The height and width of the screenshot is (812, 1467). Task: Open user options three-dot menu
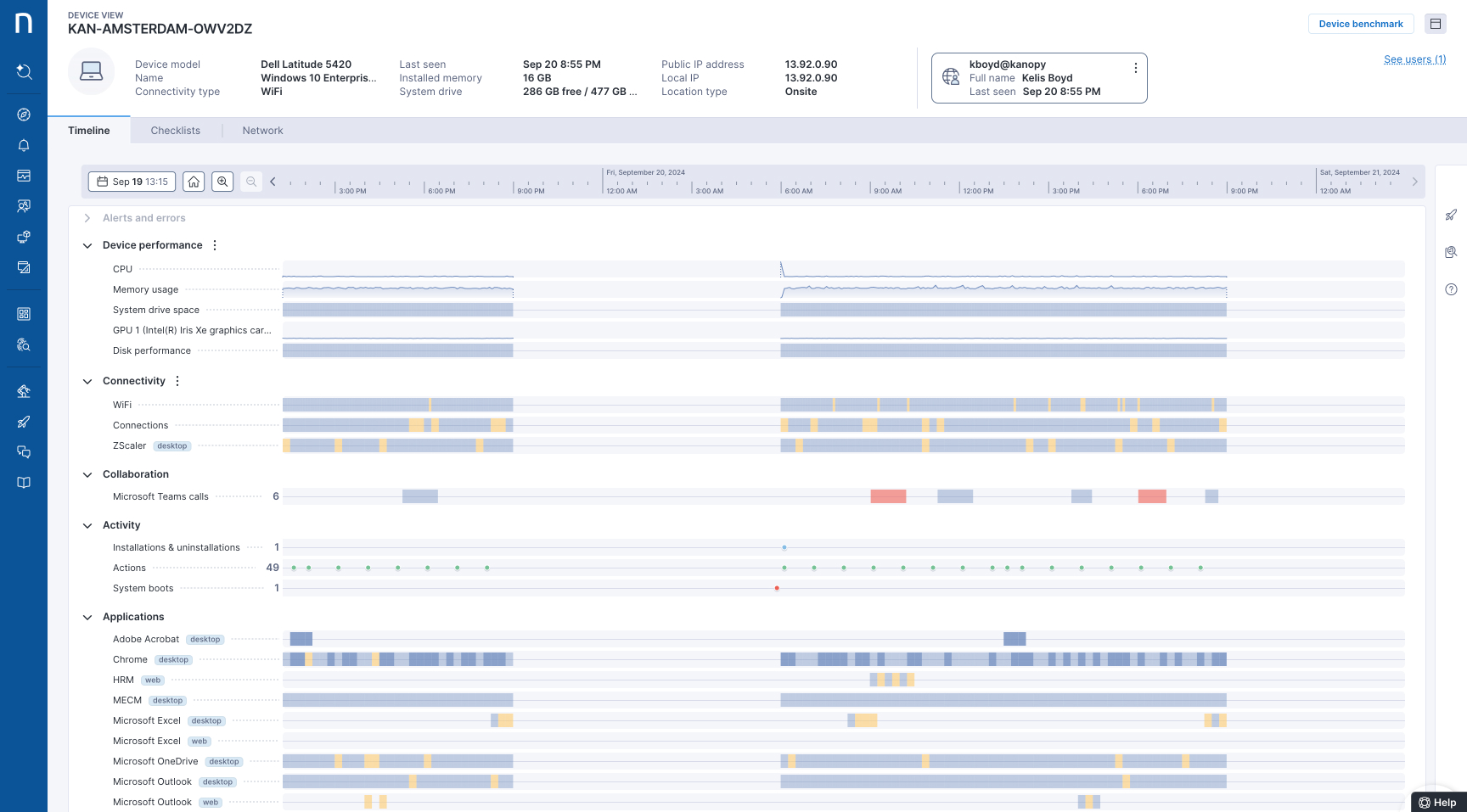tap(1135, 68)
